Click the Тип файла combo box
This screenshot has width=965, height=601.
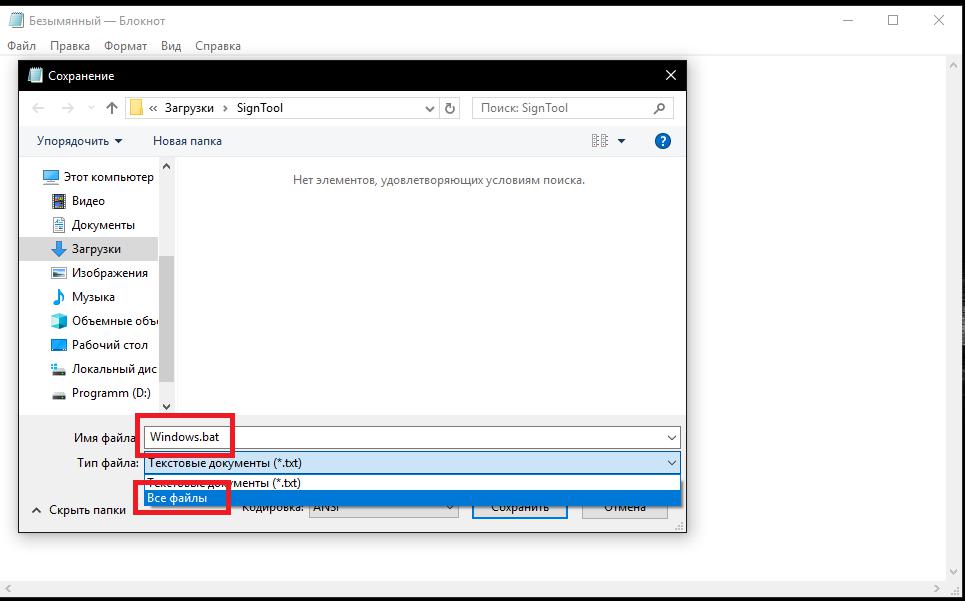[412, 463]
